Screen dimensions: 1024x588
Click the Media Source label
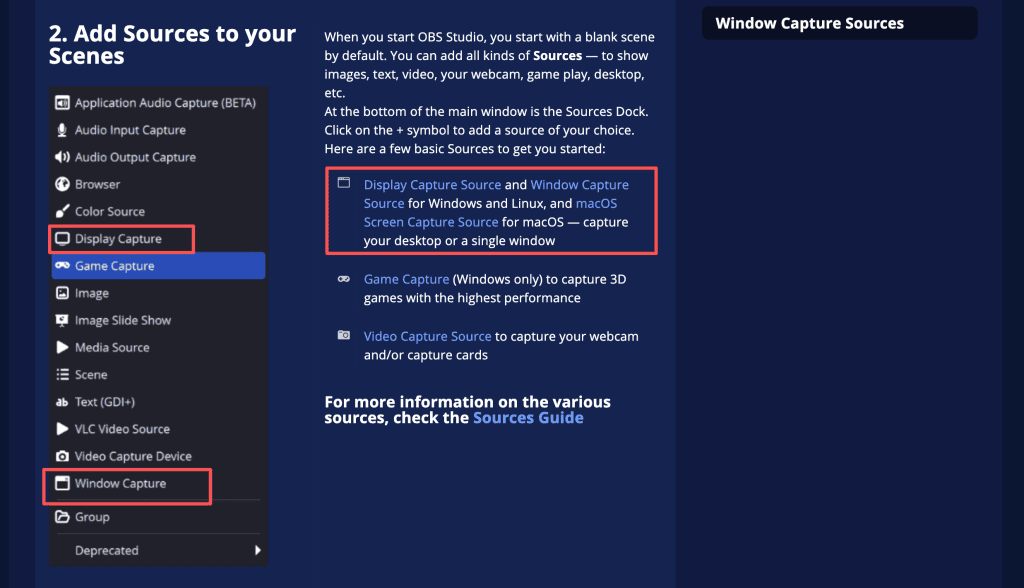click(112, 347)
